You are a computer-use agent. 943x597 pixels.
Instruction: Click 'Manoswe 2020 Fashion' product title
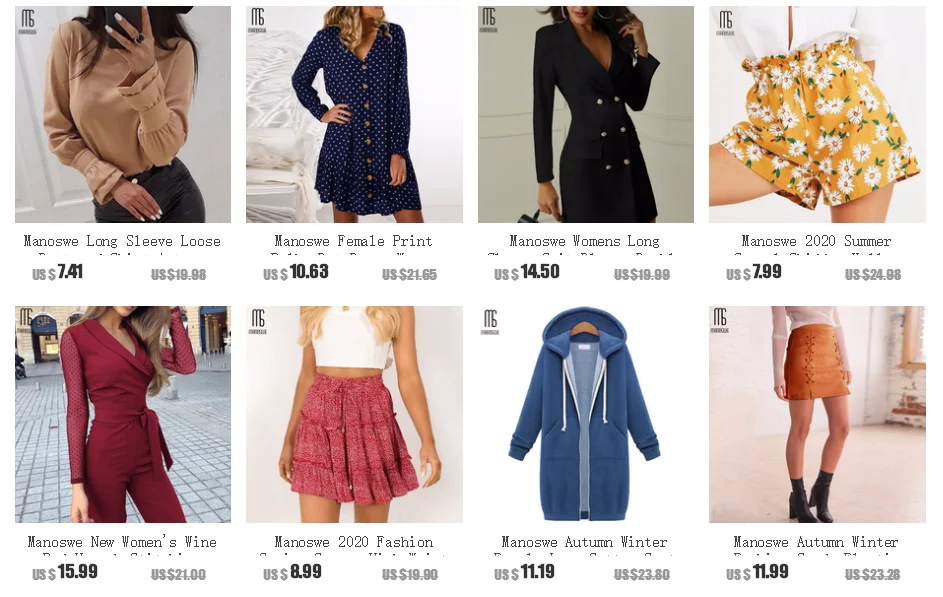(x=354, y=542)
